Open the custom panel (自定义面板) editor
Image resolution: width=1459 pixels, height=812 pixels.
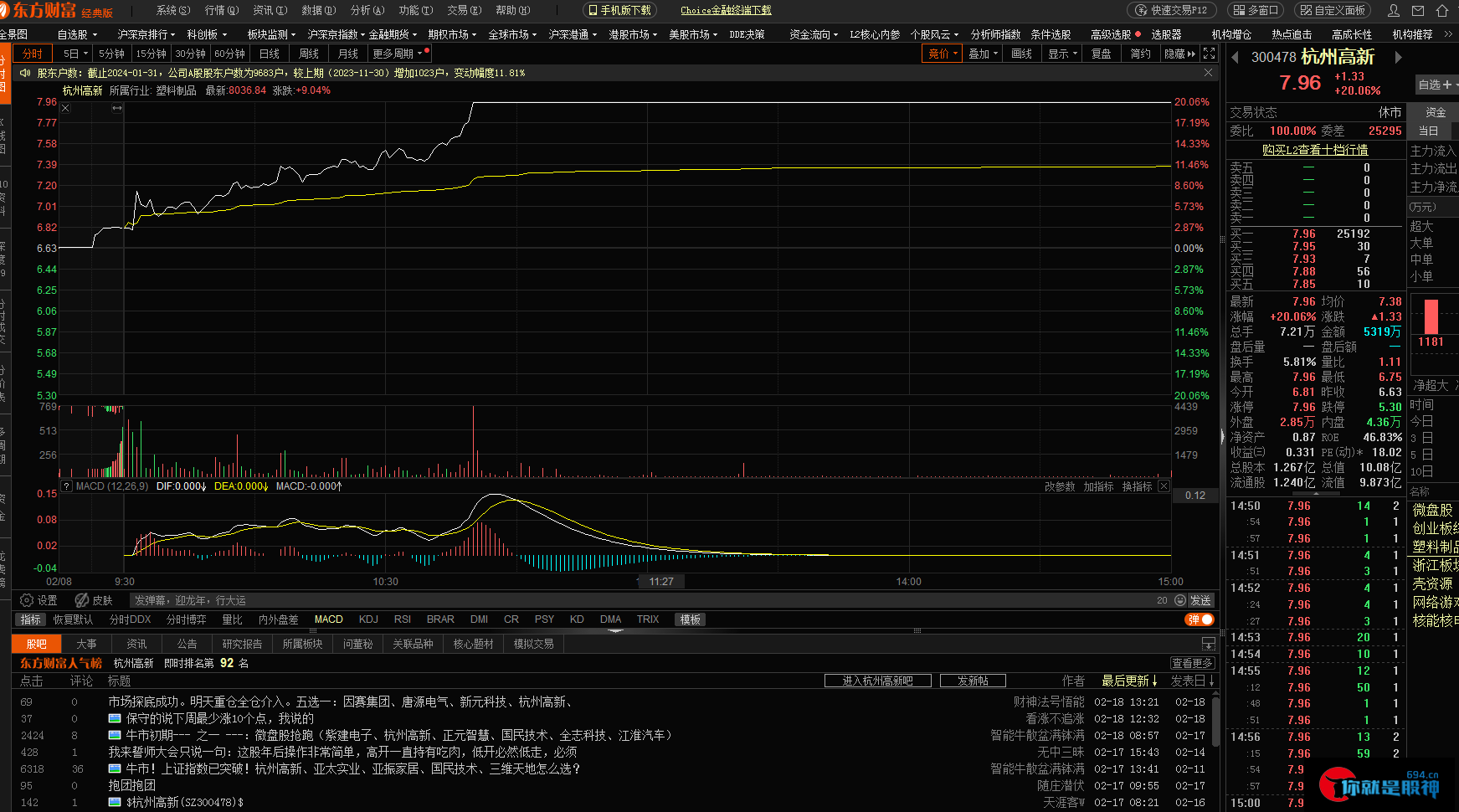pyautogui.click(x=1333, y=10)
